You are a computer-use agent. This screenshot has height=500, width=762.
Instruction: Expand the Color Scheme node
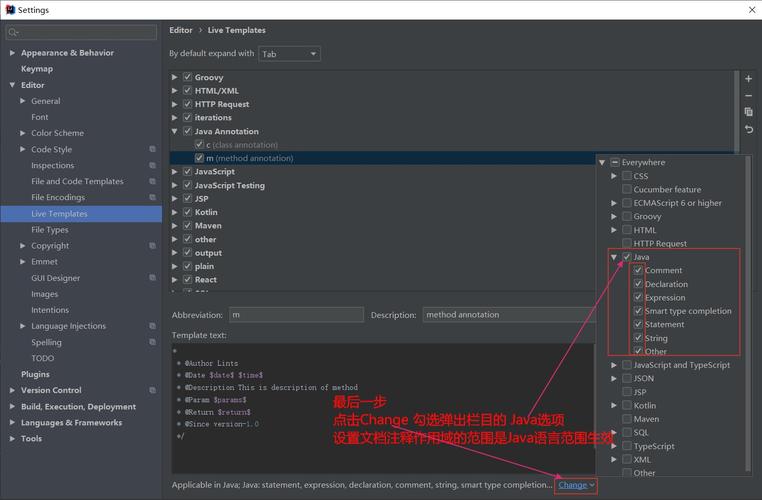[23, 133]
